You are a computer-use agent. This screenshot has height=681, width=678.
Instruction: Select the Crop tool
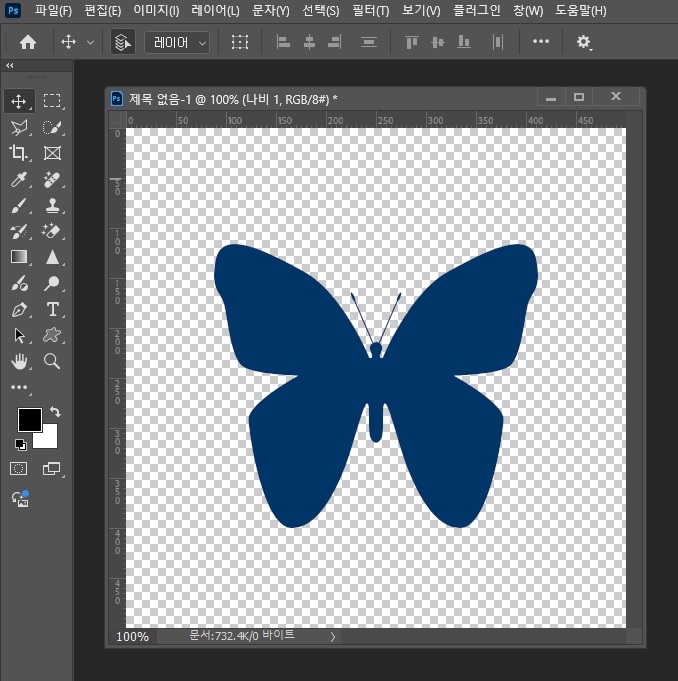19,153
